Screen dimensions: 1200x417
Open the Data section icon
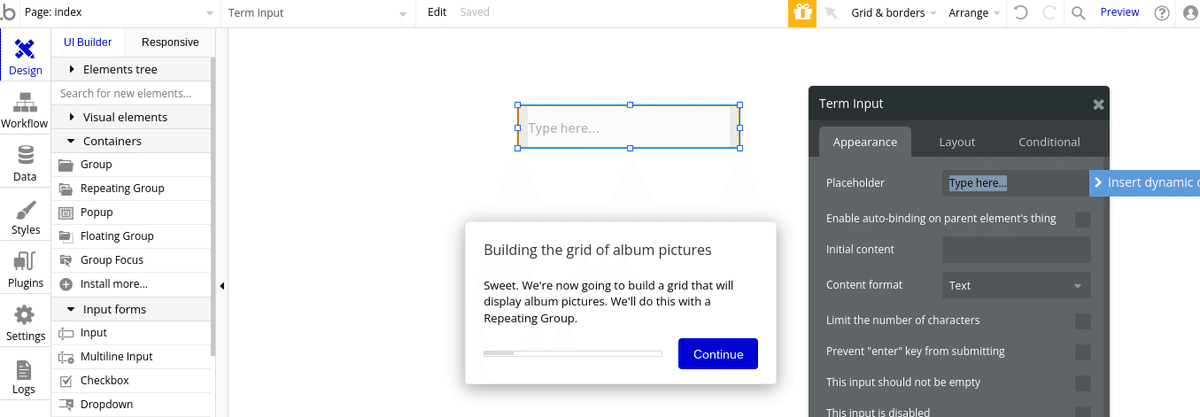pos(25,155)
